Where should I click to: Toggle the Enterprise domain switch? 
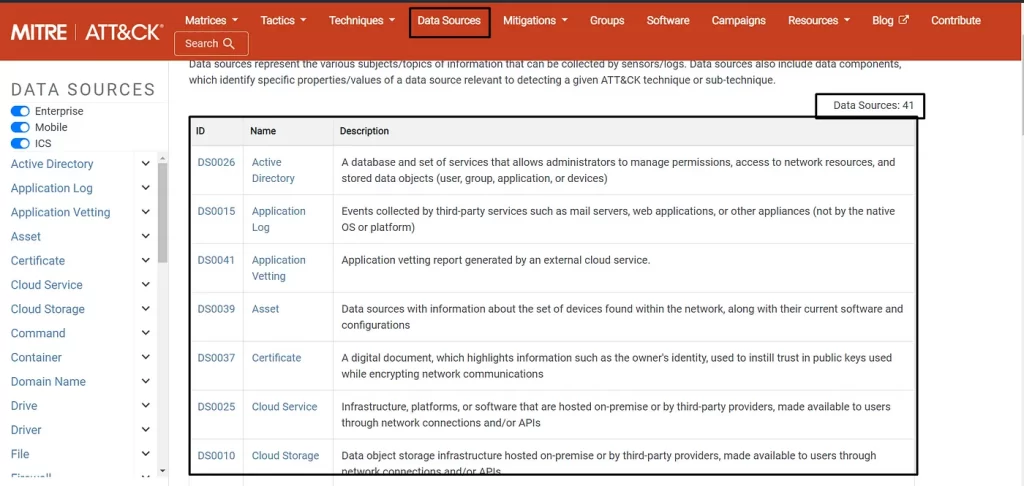(x=20, y=111)
